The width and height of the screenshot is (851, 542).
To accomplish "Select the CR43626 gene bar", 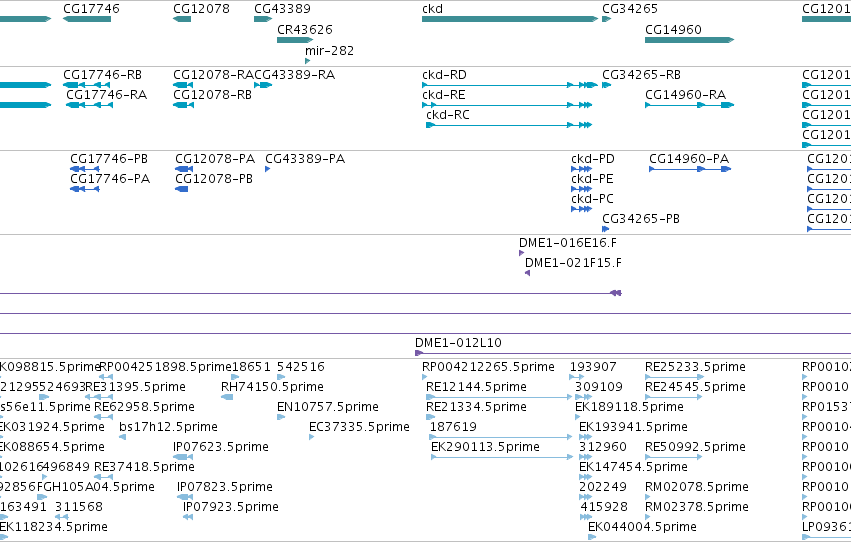I will click(295, 40).
